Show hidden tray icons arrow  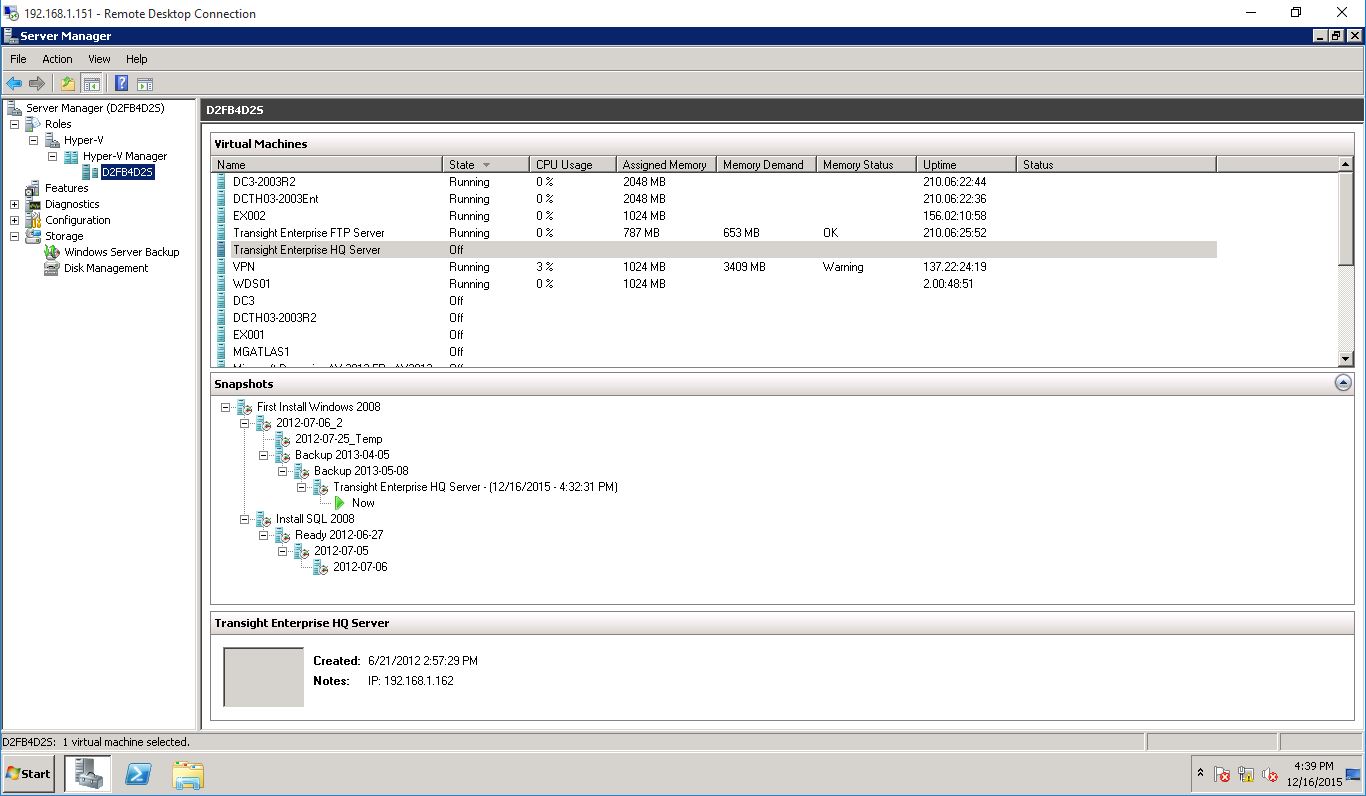point(1200,773)
